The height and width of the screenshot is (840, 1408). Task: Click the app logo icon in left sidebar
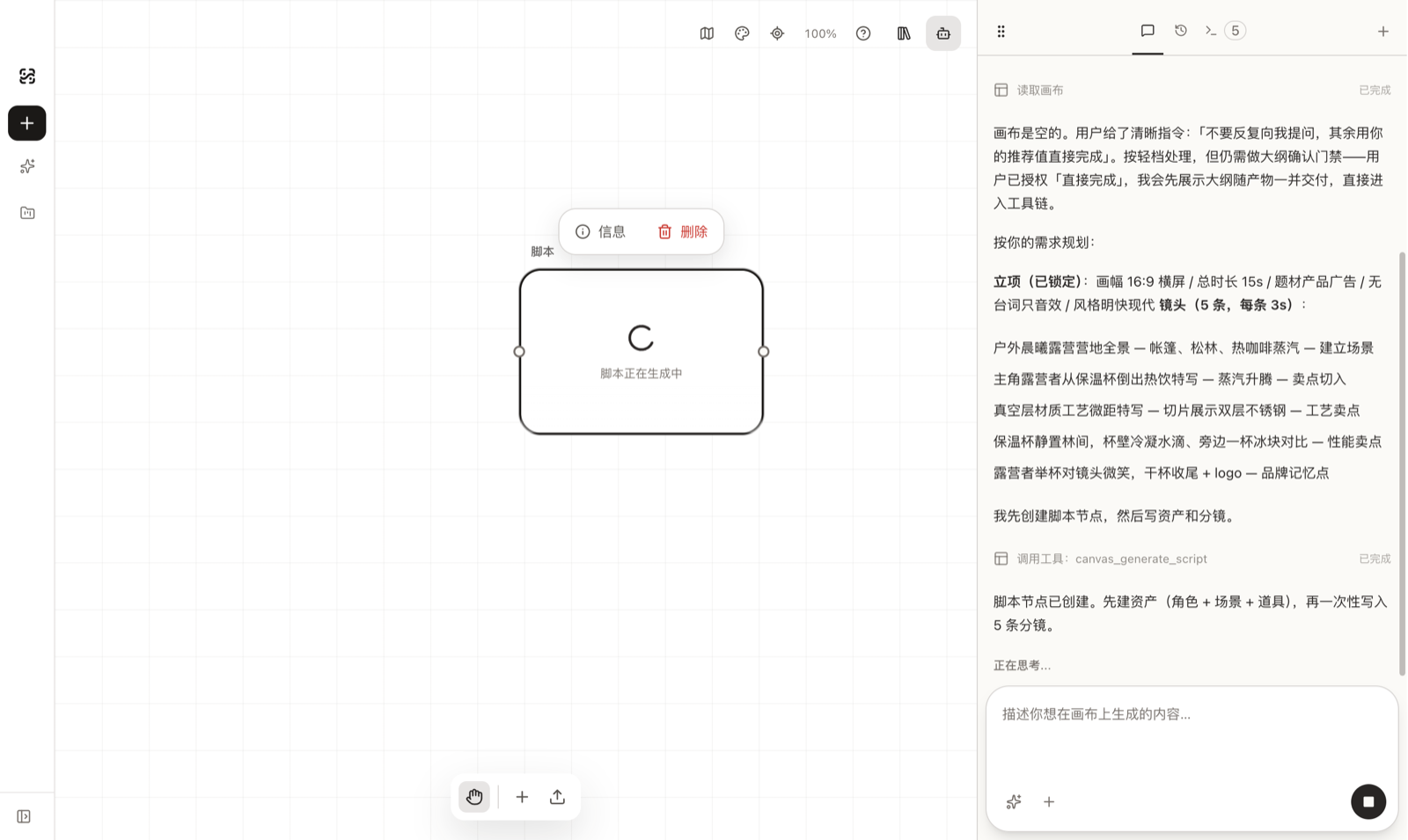pyautogui.click(x=27, y=77)
